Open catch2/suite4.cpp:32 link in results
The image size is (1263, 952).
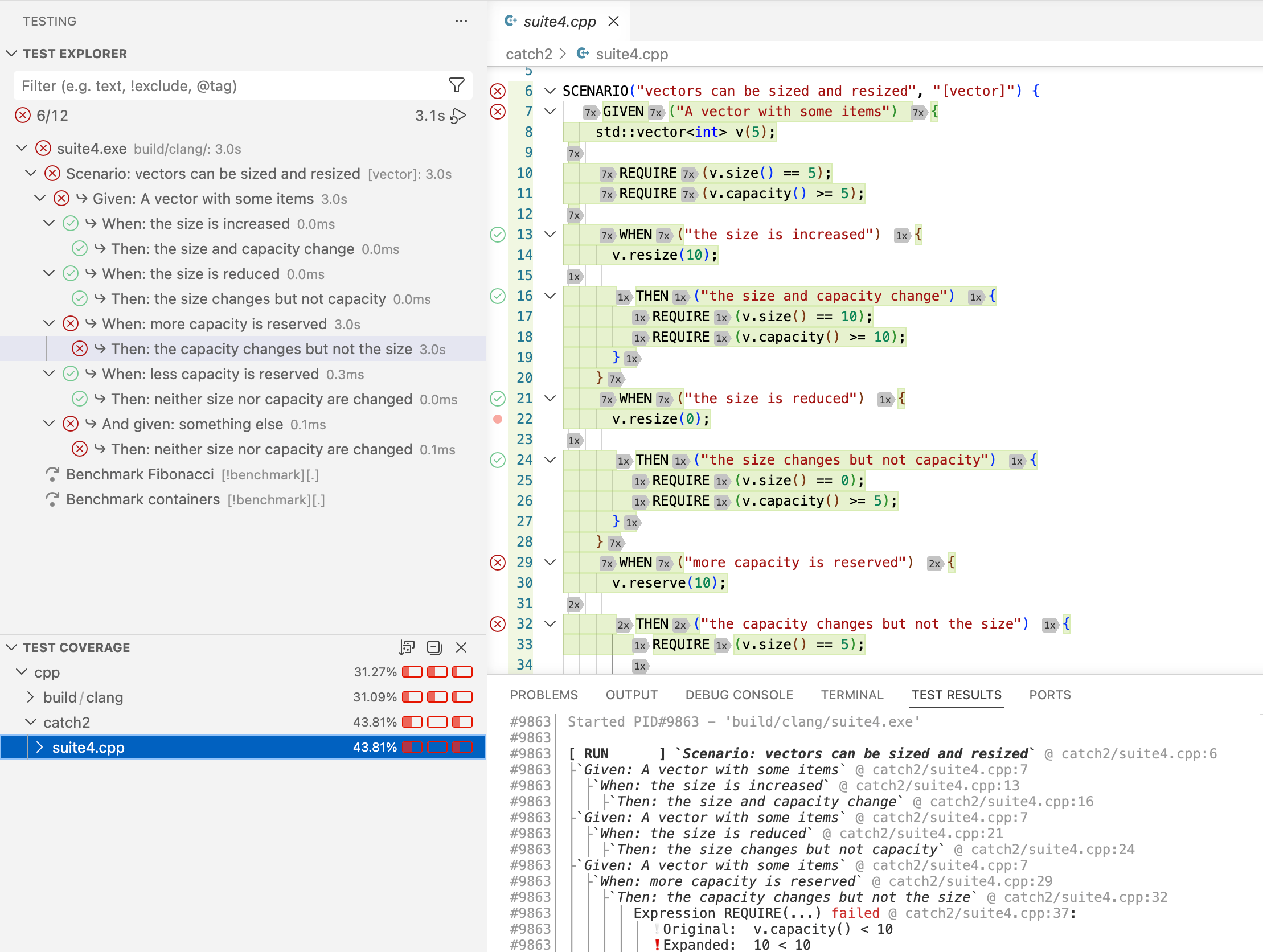coord(1085,897)
